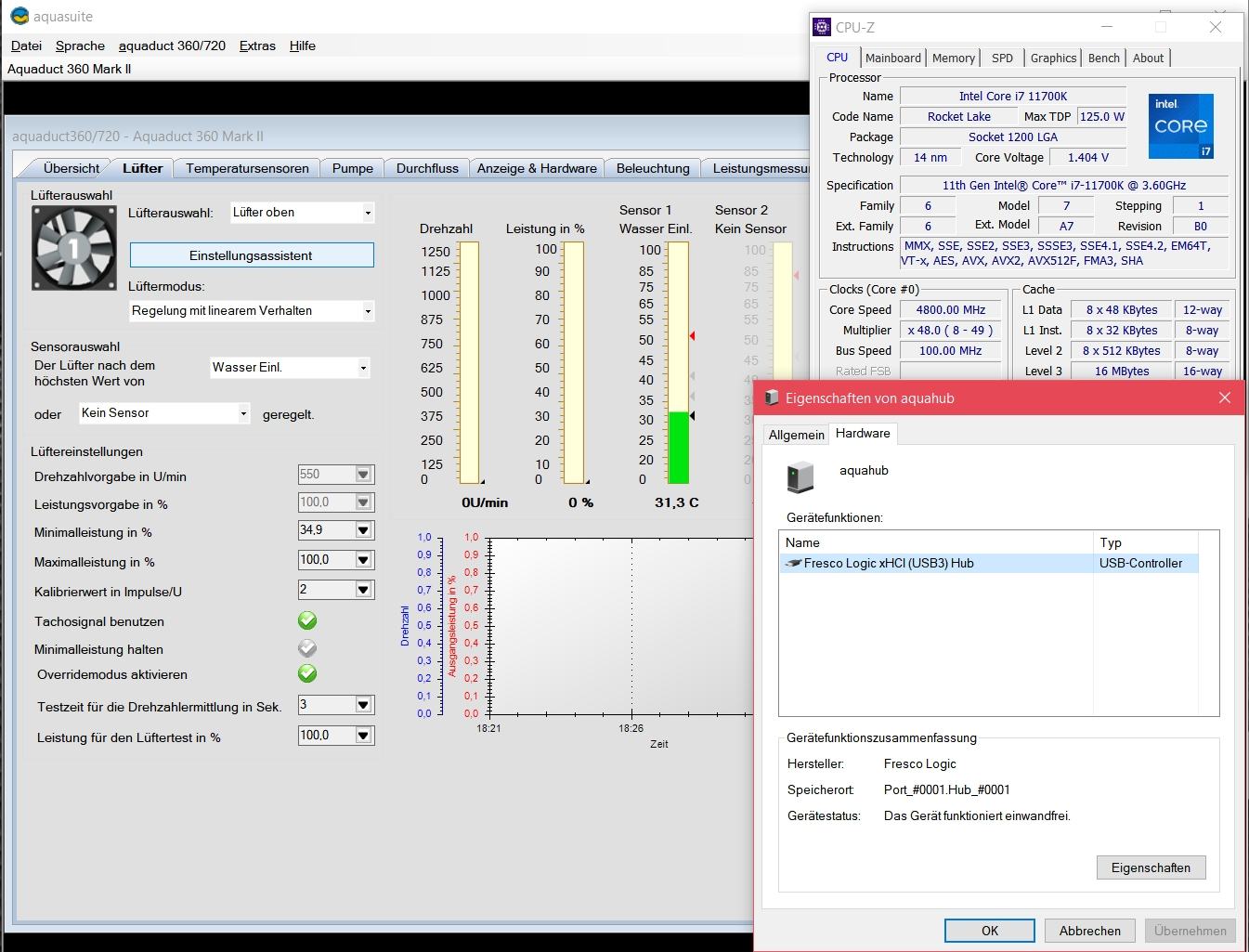
Task: Open the Bench tab in CPU-Z
Action: [x=1103, y=58]
